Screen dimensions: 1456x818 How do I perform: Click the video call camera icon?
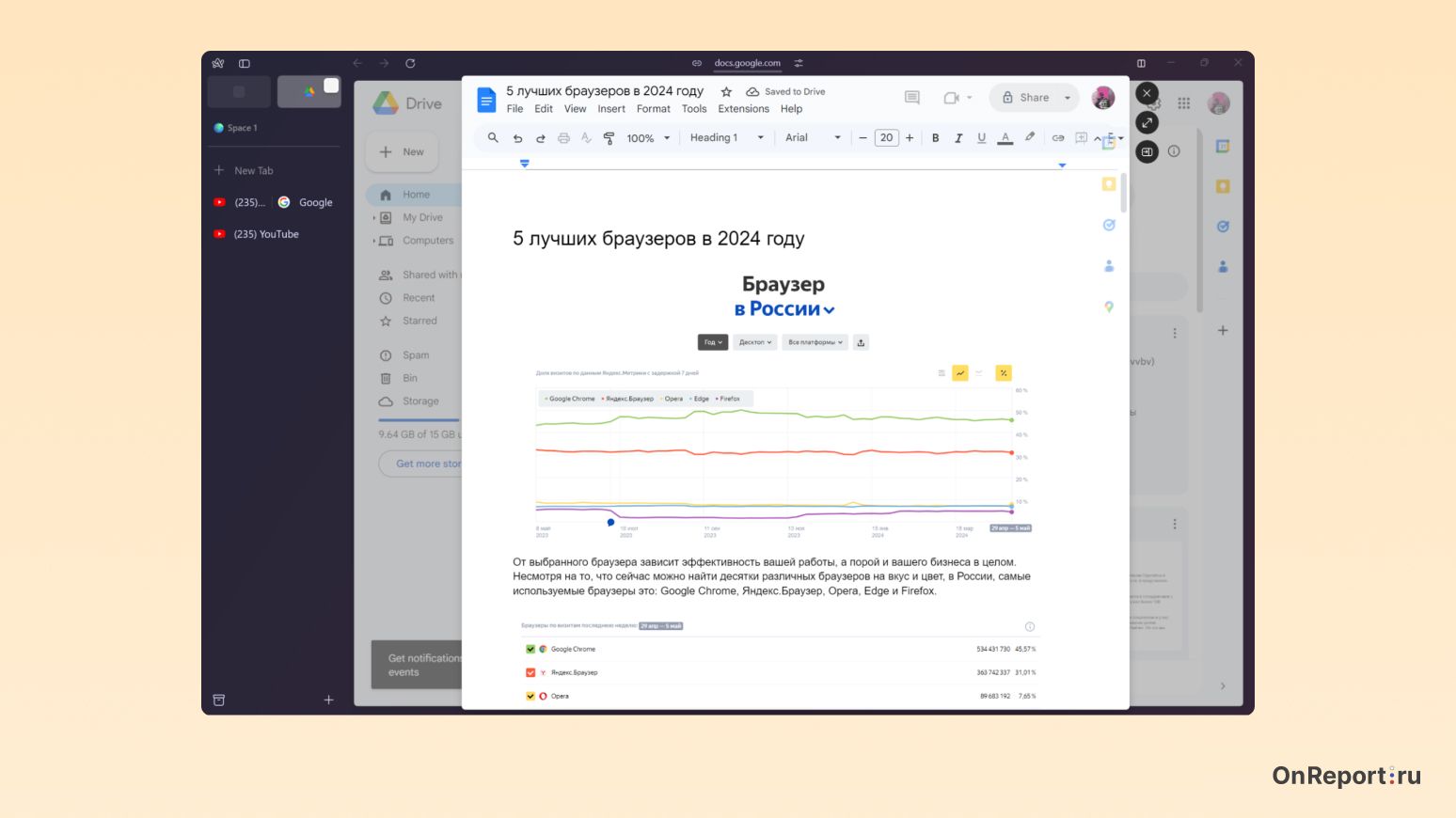[x=951, y=98]
